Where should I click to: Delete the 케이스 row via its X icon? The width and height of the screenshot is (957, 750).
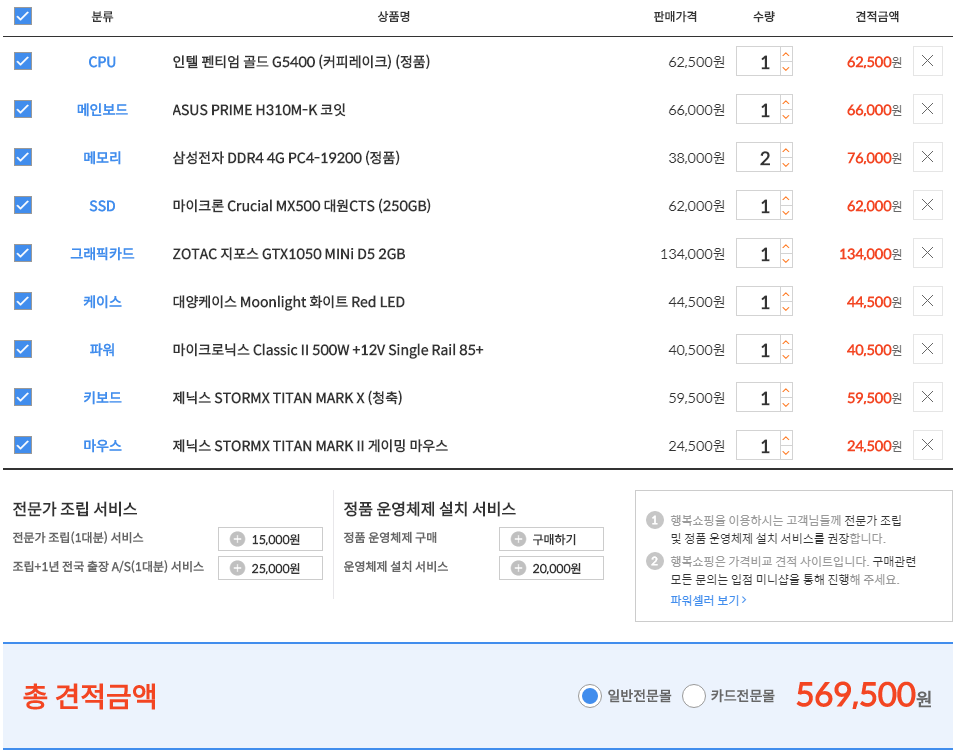(x=927, y=301)
